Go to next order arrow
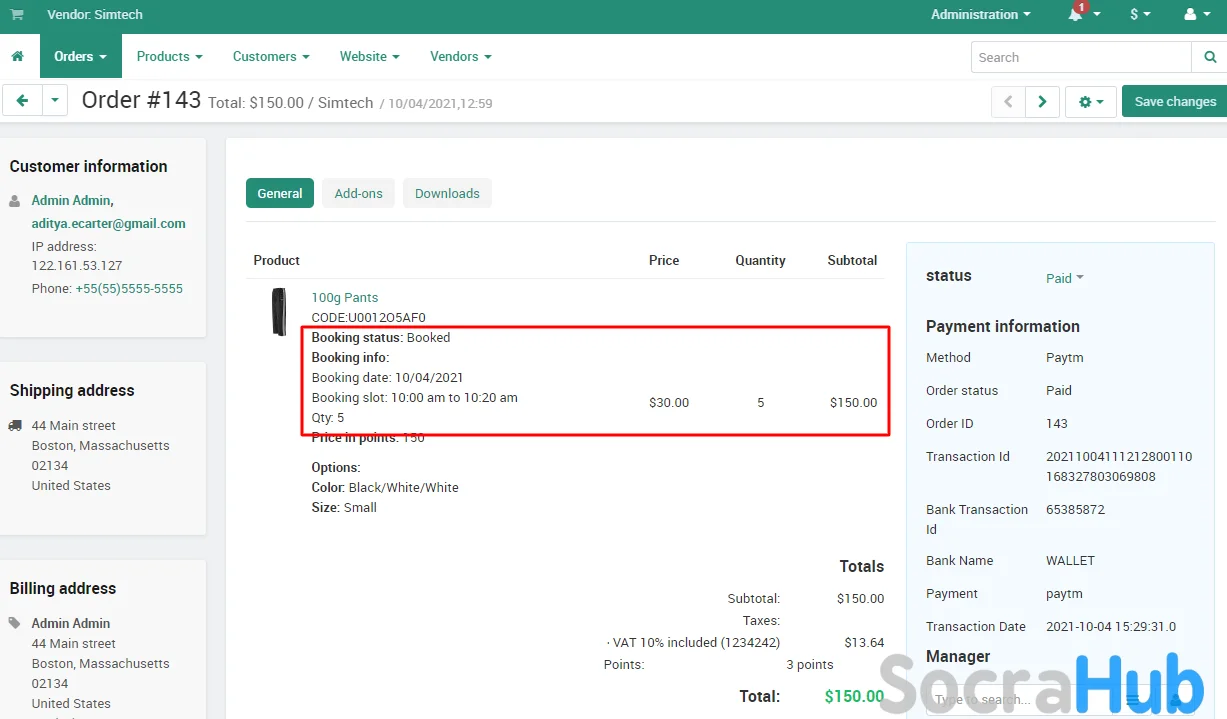Screen dimensions: 1227x719 pos(1042,102)
